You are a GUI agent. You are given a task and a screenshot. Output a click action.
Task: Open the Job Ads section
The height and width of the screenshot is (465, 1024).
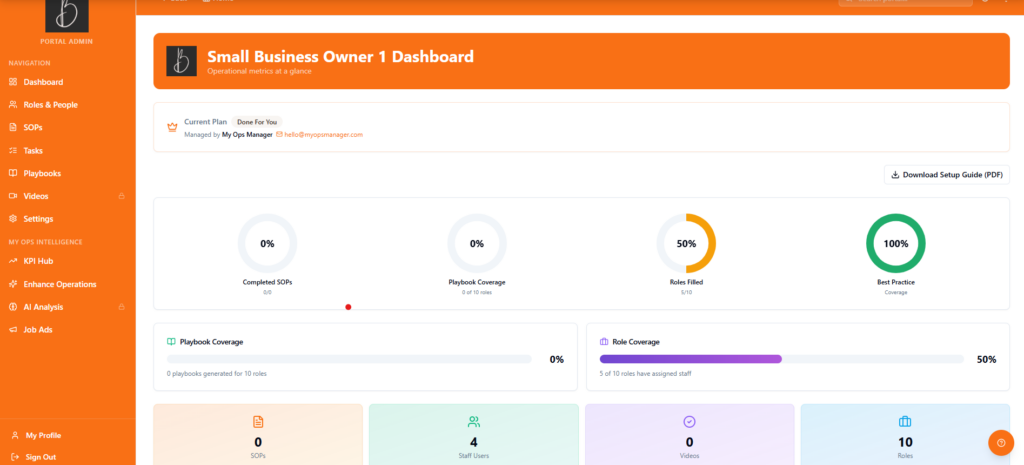(x=40, y=329)
